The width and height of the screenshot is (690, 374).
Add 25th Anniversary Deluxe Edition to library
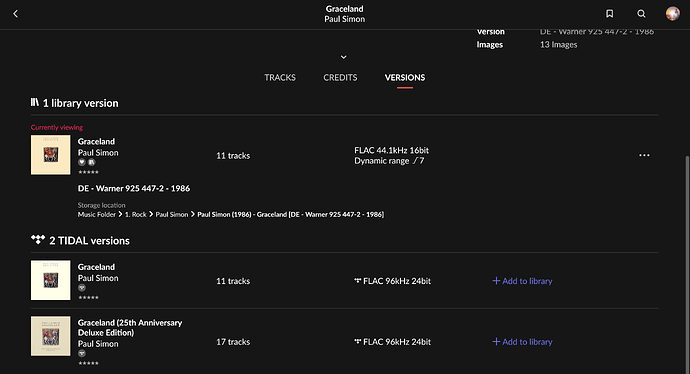[x=522, y=341]
